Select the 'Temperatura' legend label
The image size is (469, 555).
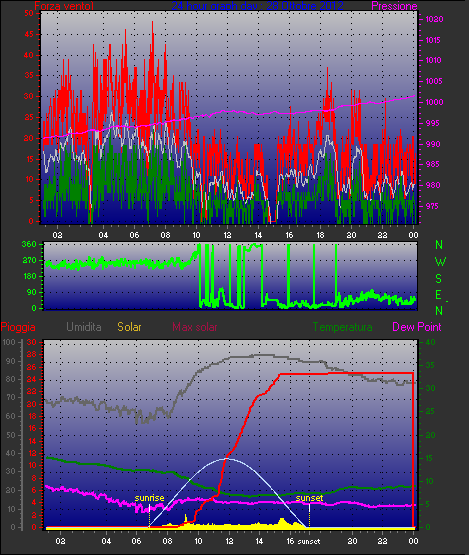tap(342, 327)
